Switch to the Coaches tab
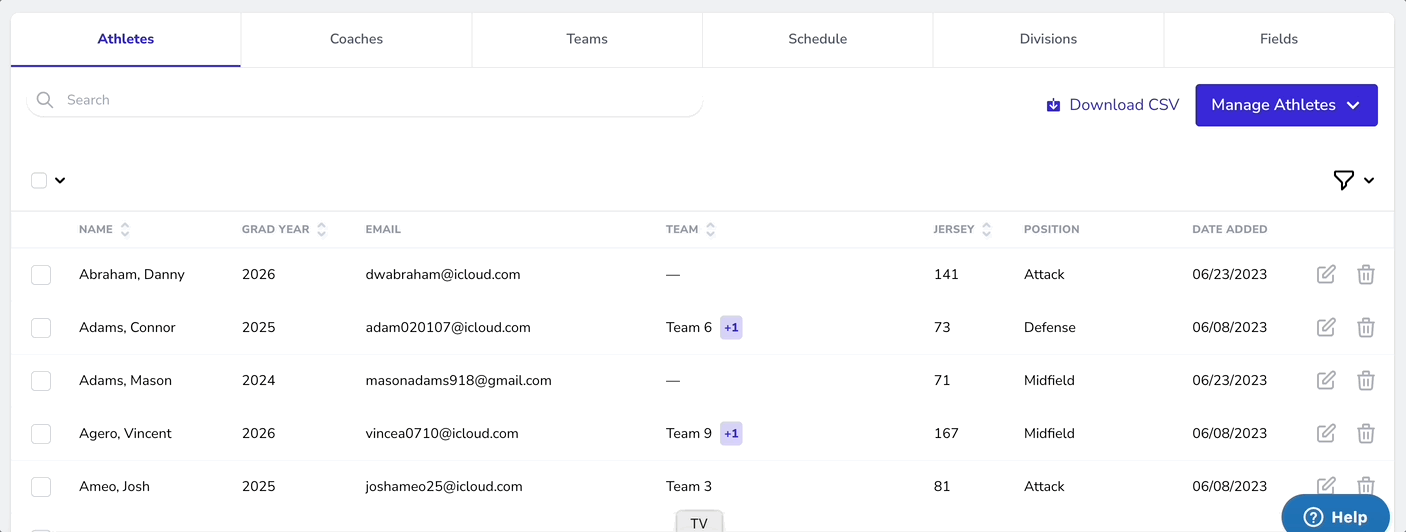Screen dimensions: 1406x532 point(356,39)
